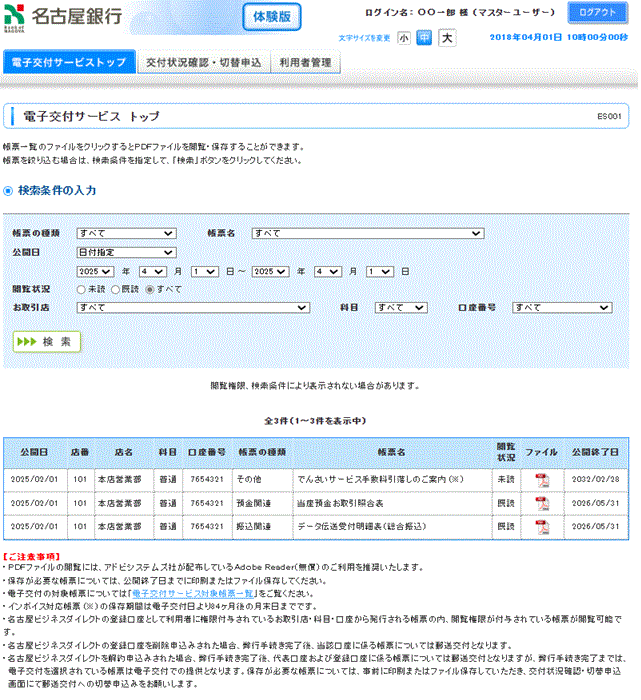Select the 未読 radio button
Screen dimensions: 641x700
(81, 290)
